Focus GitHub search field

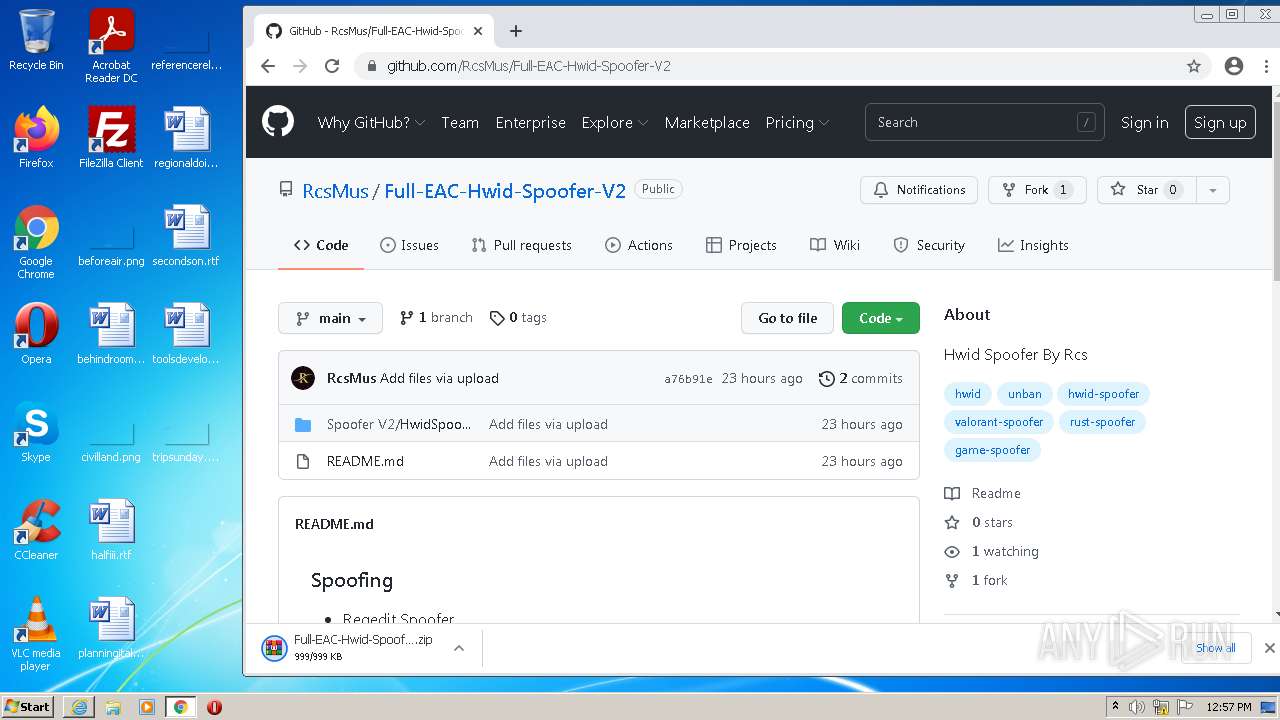985,122
